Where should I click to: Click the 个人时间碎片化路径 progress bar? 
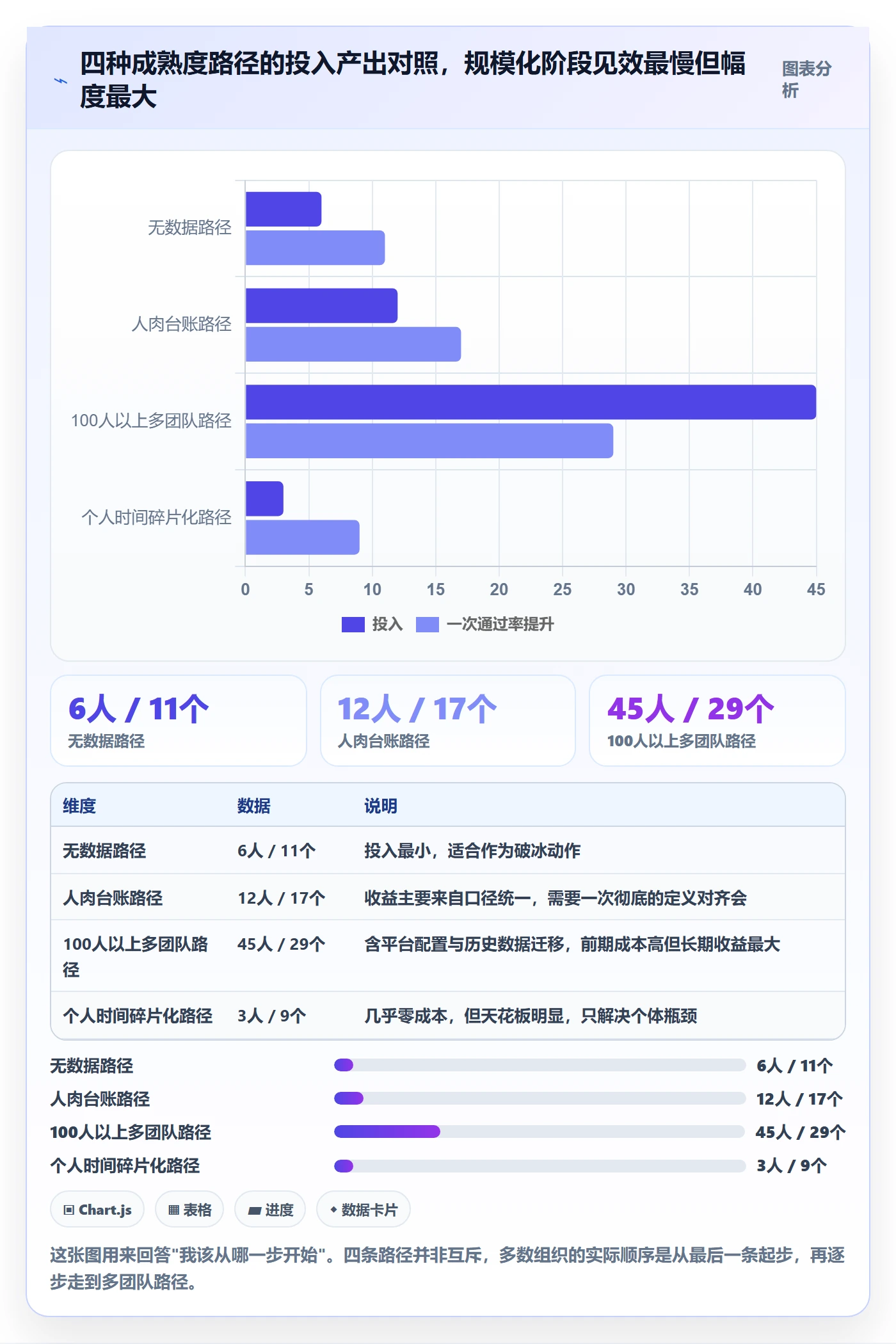[540, 1165]
